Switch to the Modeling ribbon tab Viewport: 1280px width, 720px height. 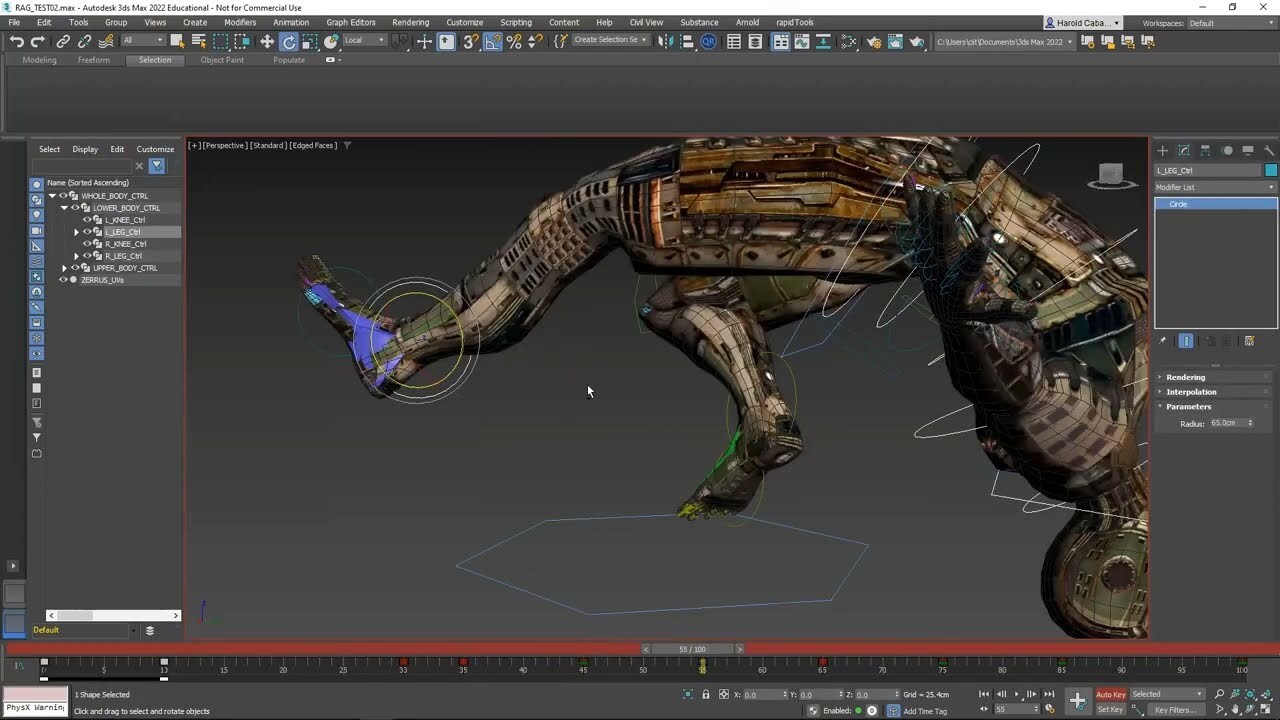[x=38, y=60]
